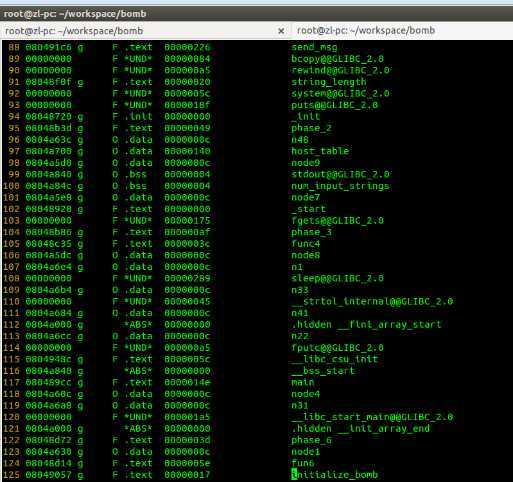
Task: Click the main symbol on line 117
Action: 303,382
